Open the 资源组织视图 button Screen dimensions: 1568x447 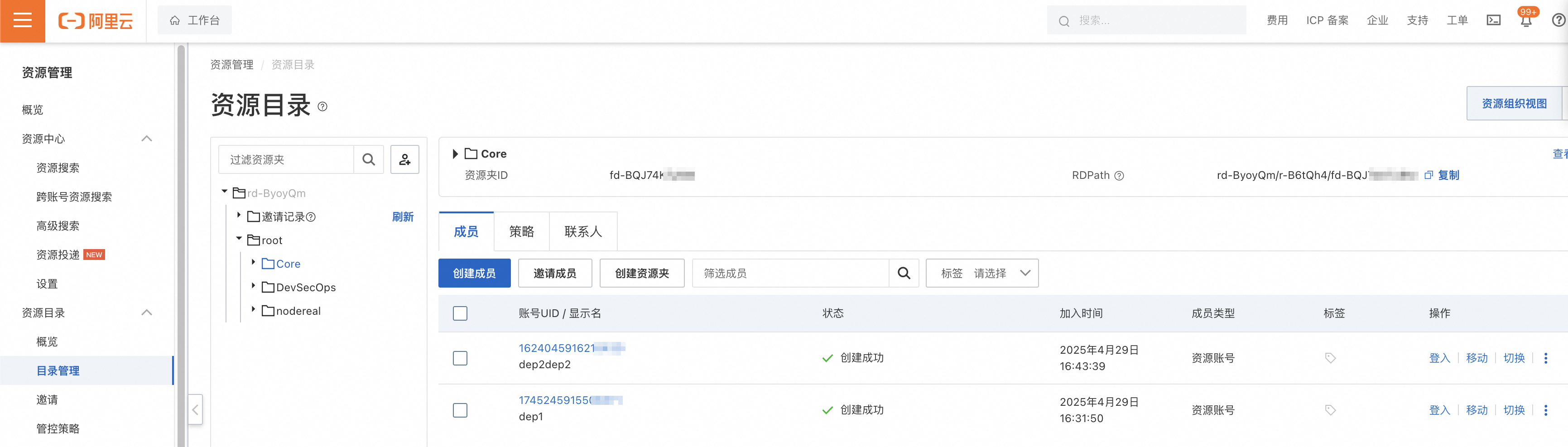coord(1514,104)
